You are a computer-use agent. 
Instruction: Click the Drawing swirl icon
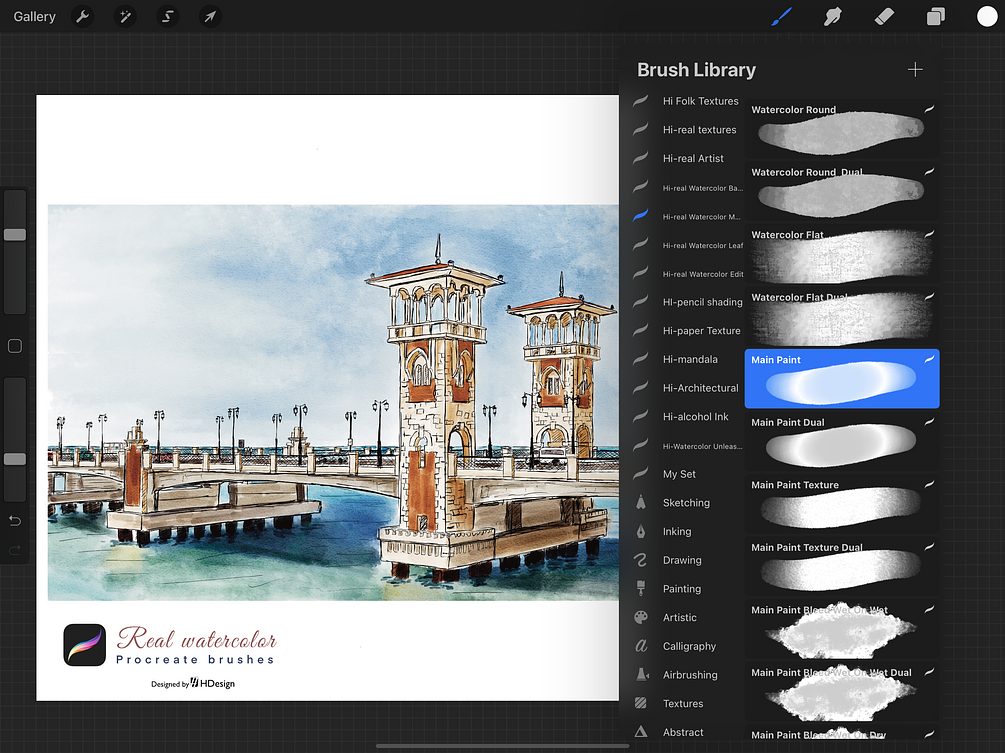(x=641, y=560)
